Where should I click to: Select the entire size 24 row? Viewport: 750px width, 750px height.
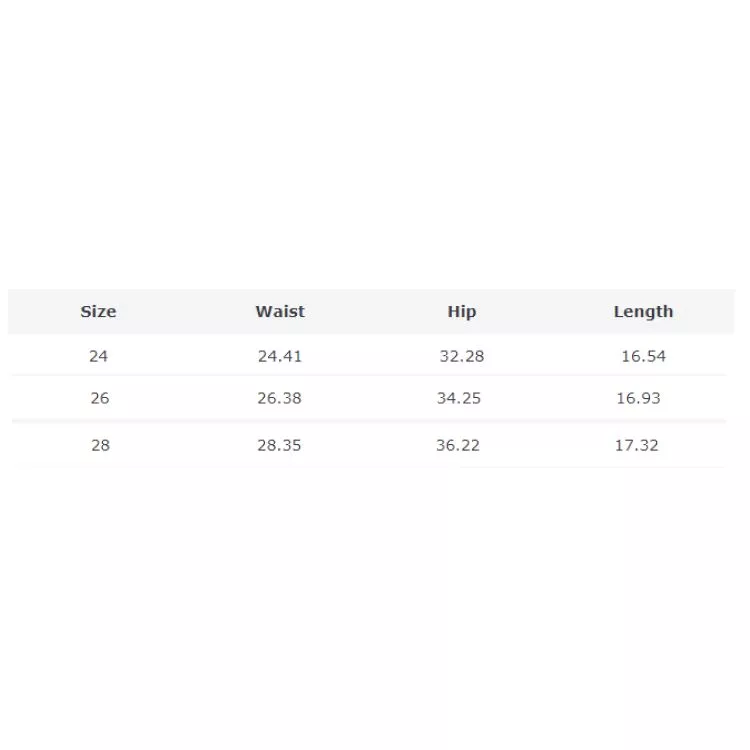coord(370,356)
